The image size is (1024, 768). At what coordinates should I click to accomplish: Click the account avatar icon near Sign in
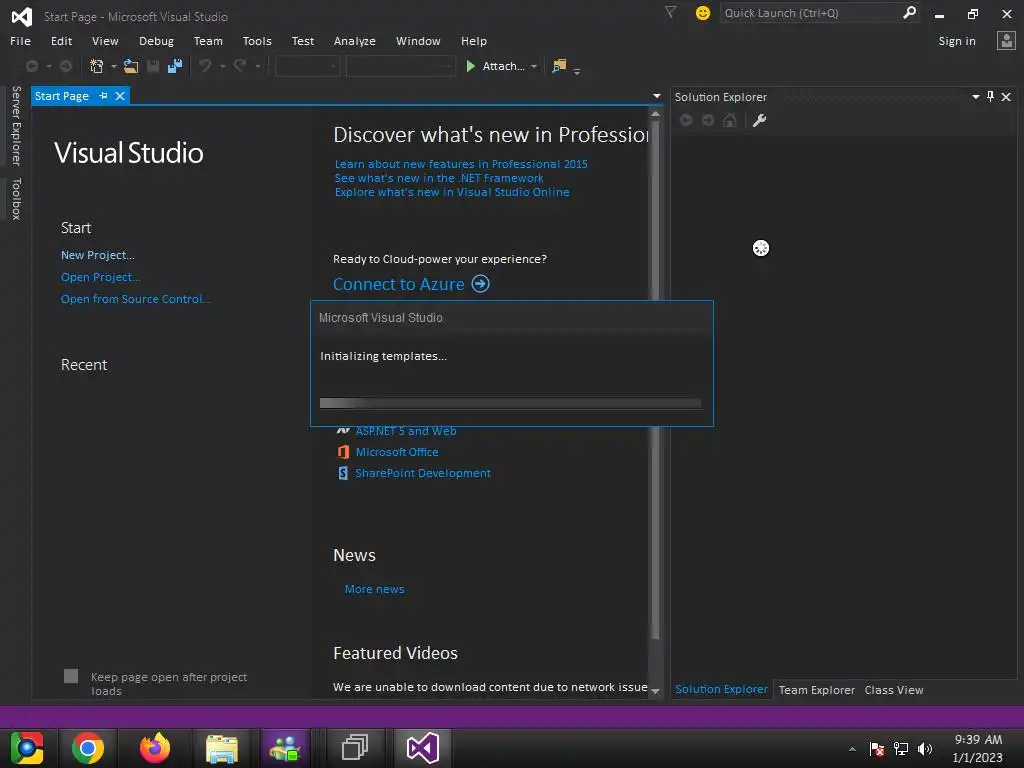[1006, 40]
